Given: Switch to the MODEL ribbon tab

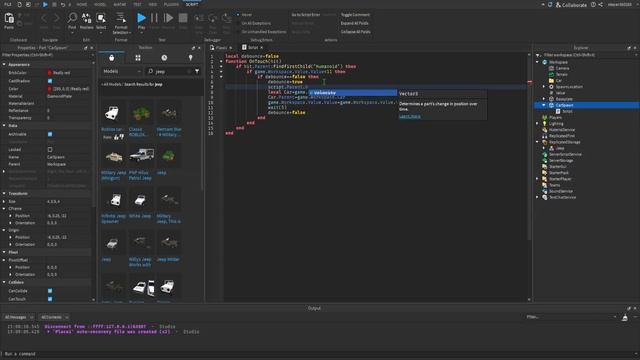Looking at the screenshot, I should [100, 4].
